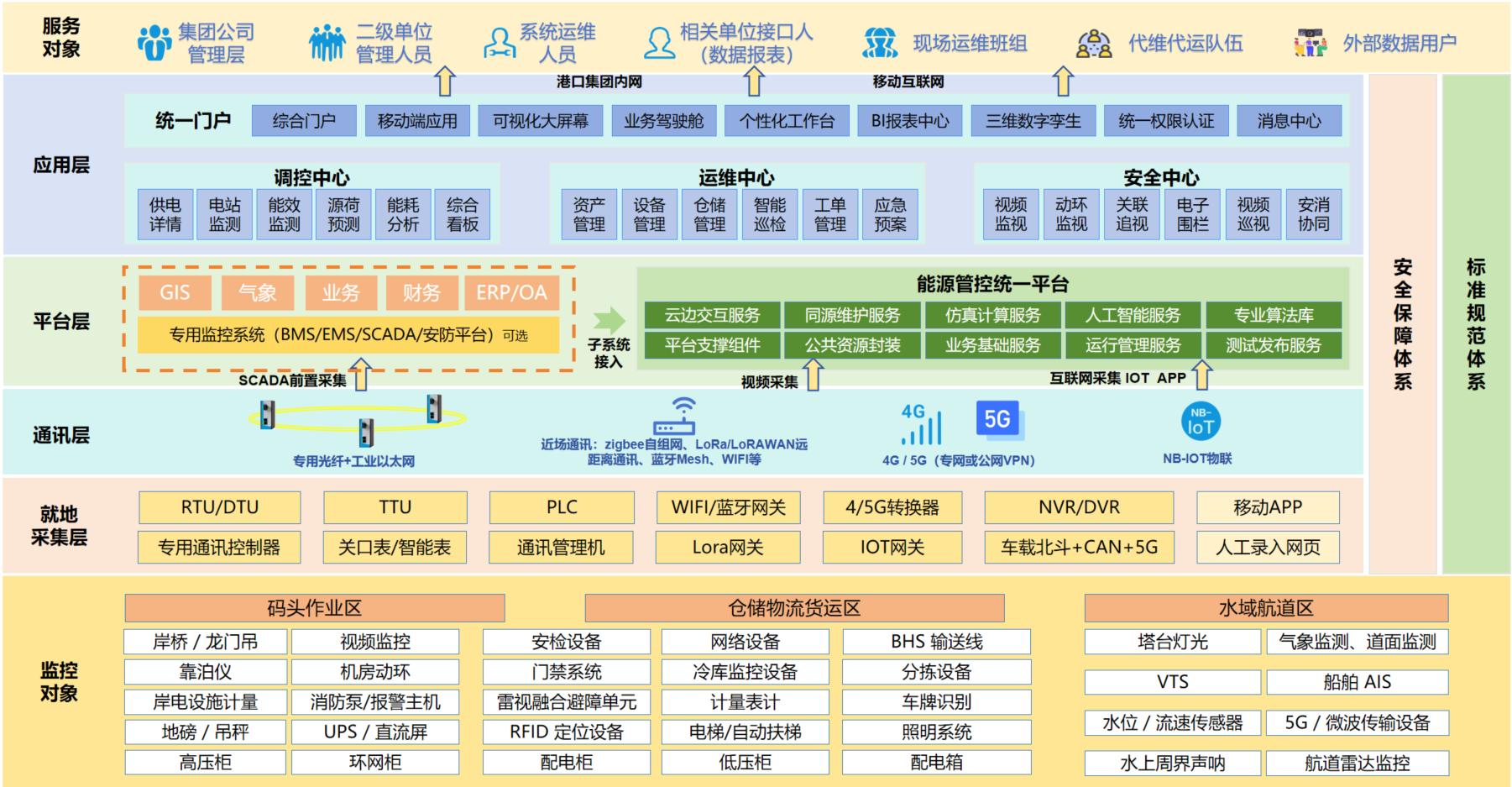Click the 集团公司管理层 people icon
Image resolution: width=1512 pixels, height=787 pixels.
(154, 42)
